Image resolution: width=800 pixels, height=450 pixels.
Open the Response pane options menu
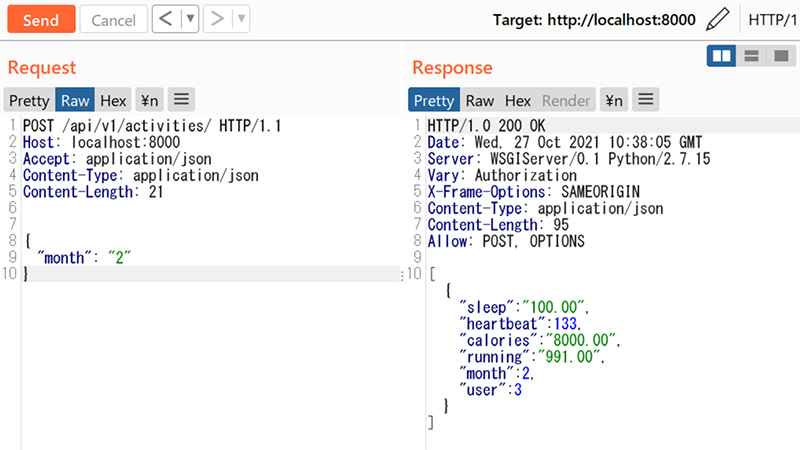[646, 99]
